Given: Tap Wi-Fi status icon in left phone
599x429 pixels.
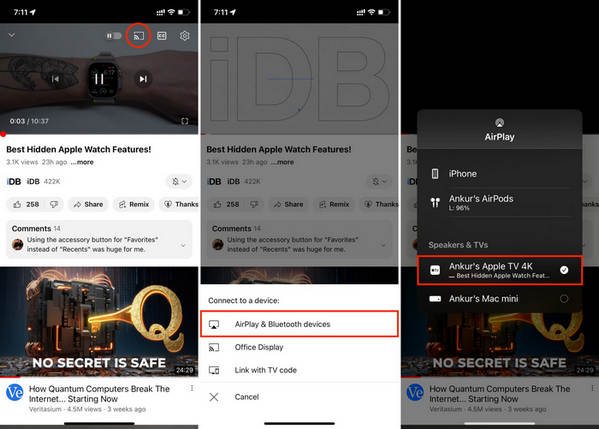Looking at the screenshot, I should pos(171,12).
